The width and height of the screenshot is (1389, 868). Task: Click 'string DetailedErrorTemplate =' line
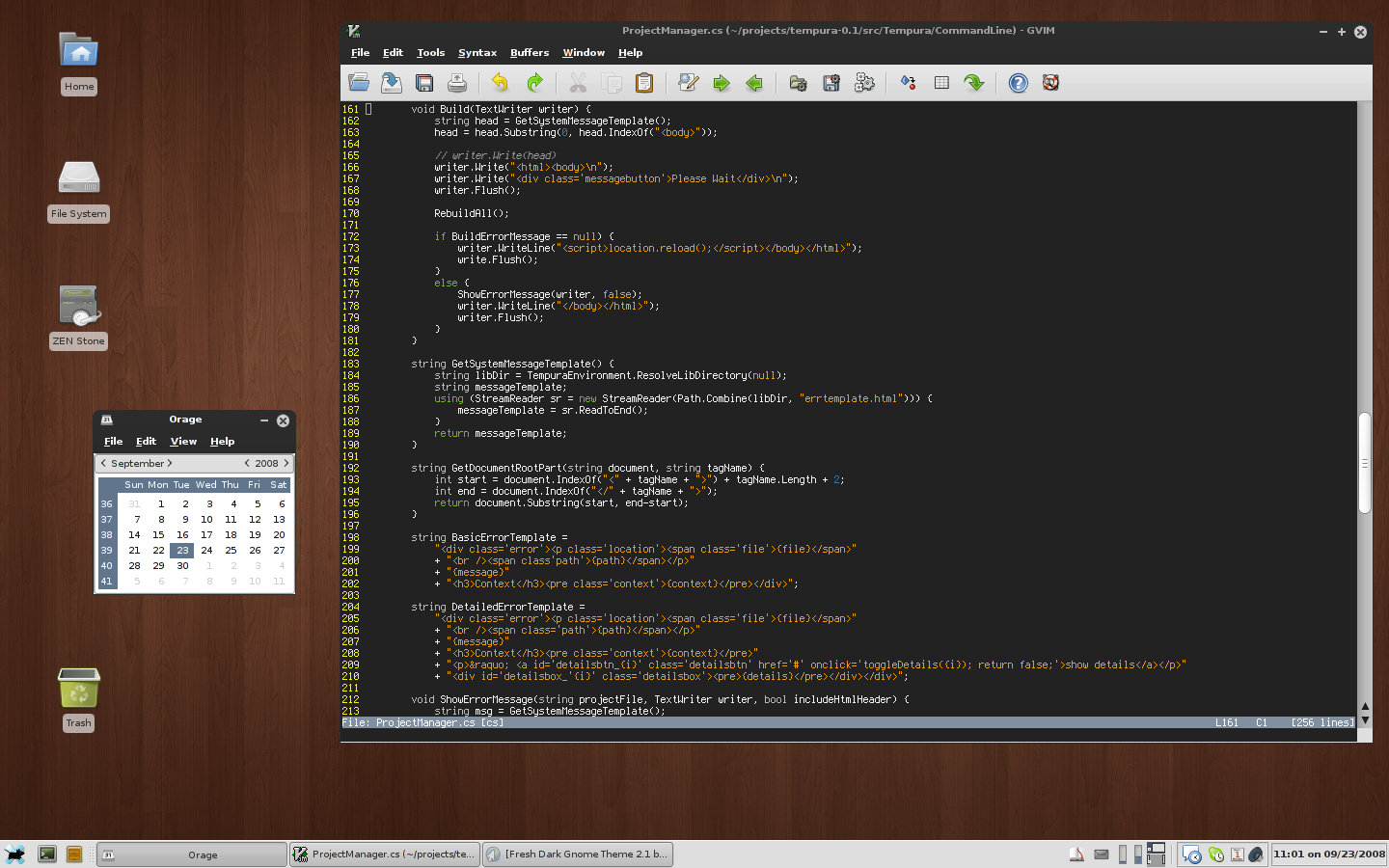pos(498,608)
